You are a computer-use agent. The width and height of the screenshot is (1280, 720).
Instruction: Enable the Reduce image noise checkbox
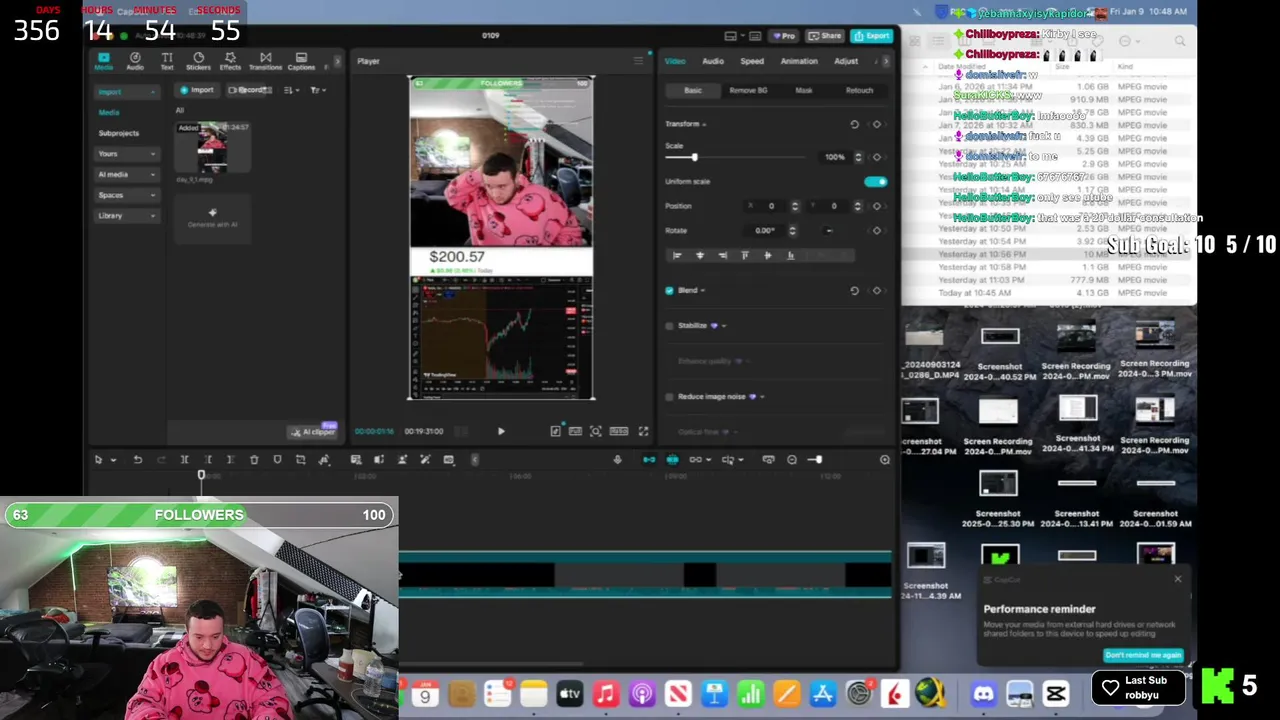(x=669, y=397)
